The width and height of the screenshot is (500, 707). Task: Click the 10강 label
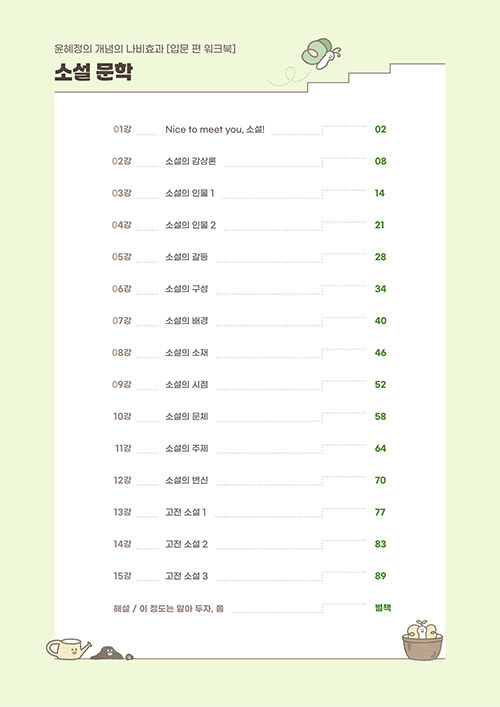122,416
